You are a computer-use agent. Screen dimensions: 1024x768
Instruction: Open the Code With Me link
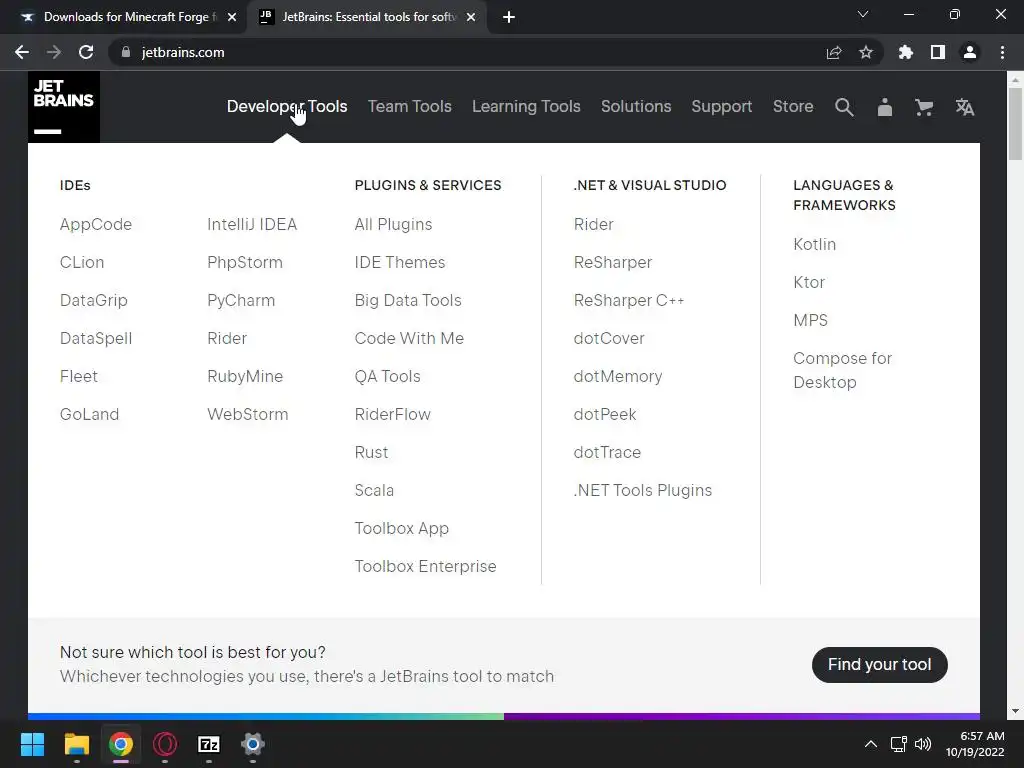coord(409,338)
